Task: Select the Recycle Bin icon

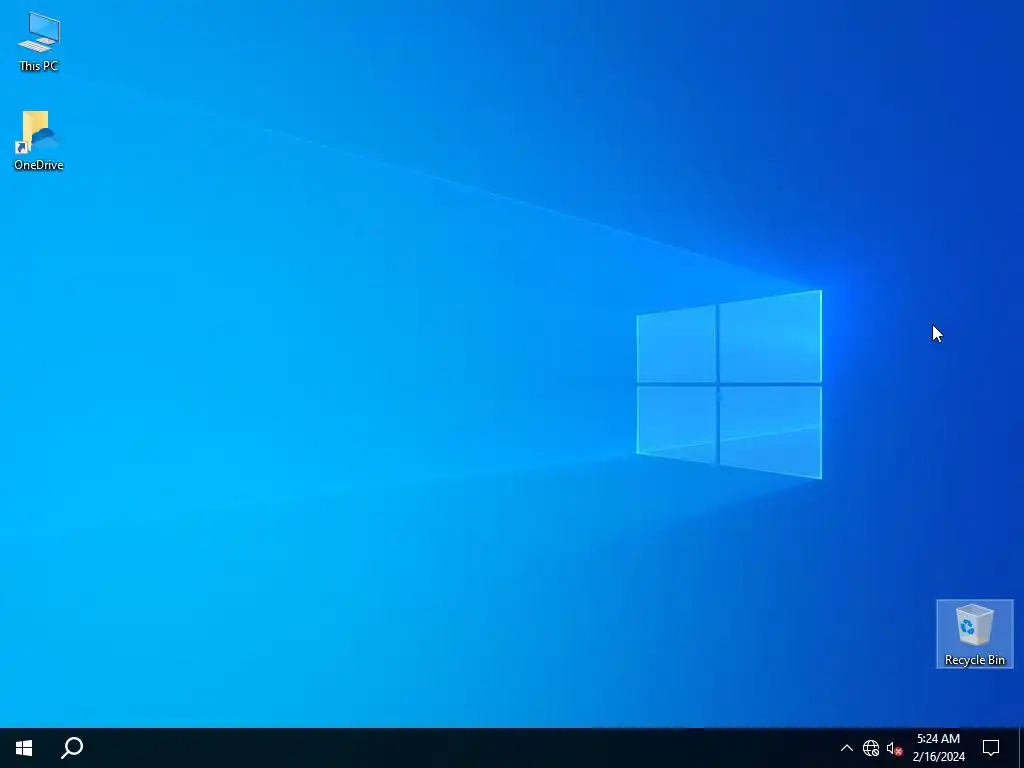Action: point(974,634)
